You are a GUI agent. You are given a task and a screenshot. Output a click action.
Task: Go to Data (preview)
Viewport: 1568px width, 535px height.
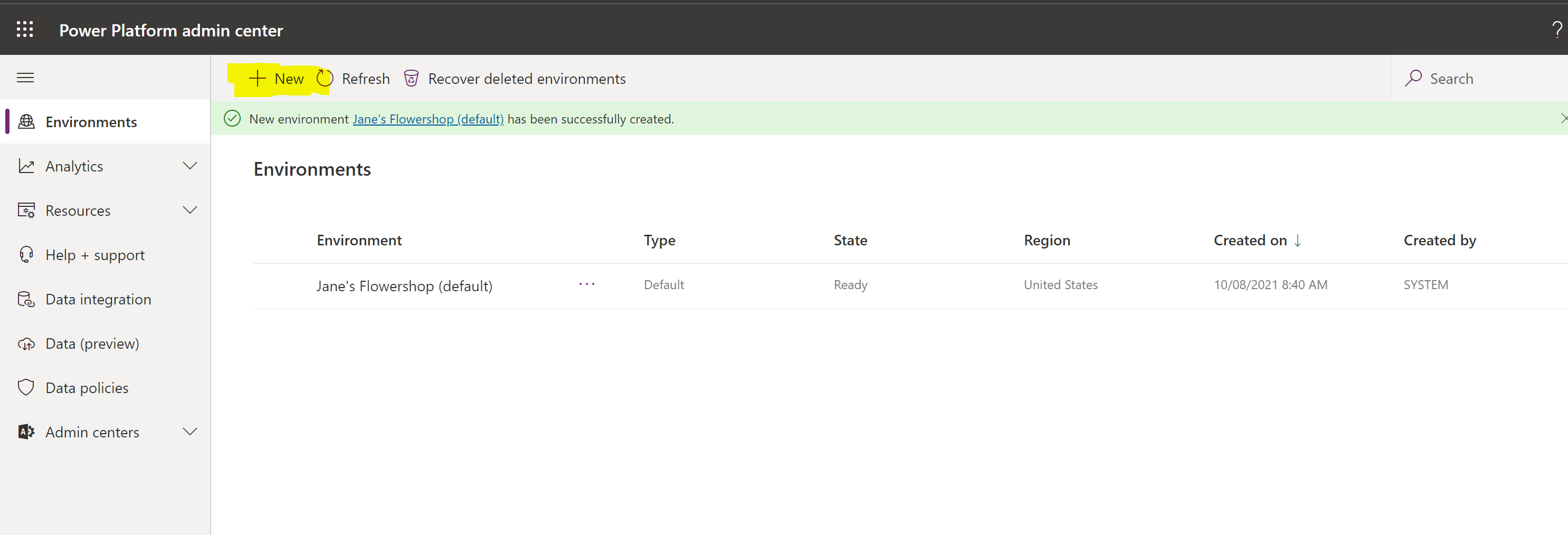tap(106, 344)
